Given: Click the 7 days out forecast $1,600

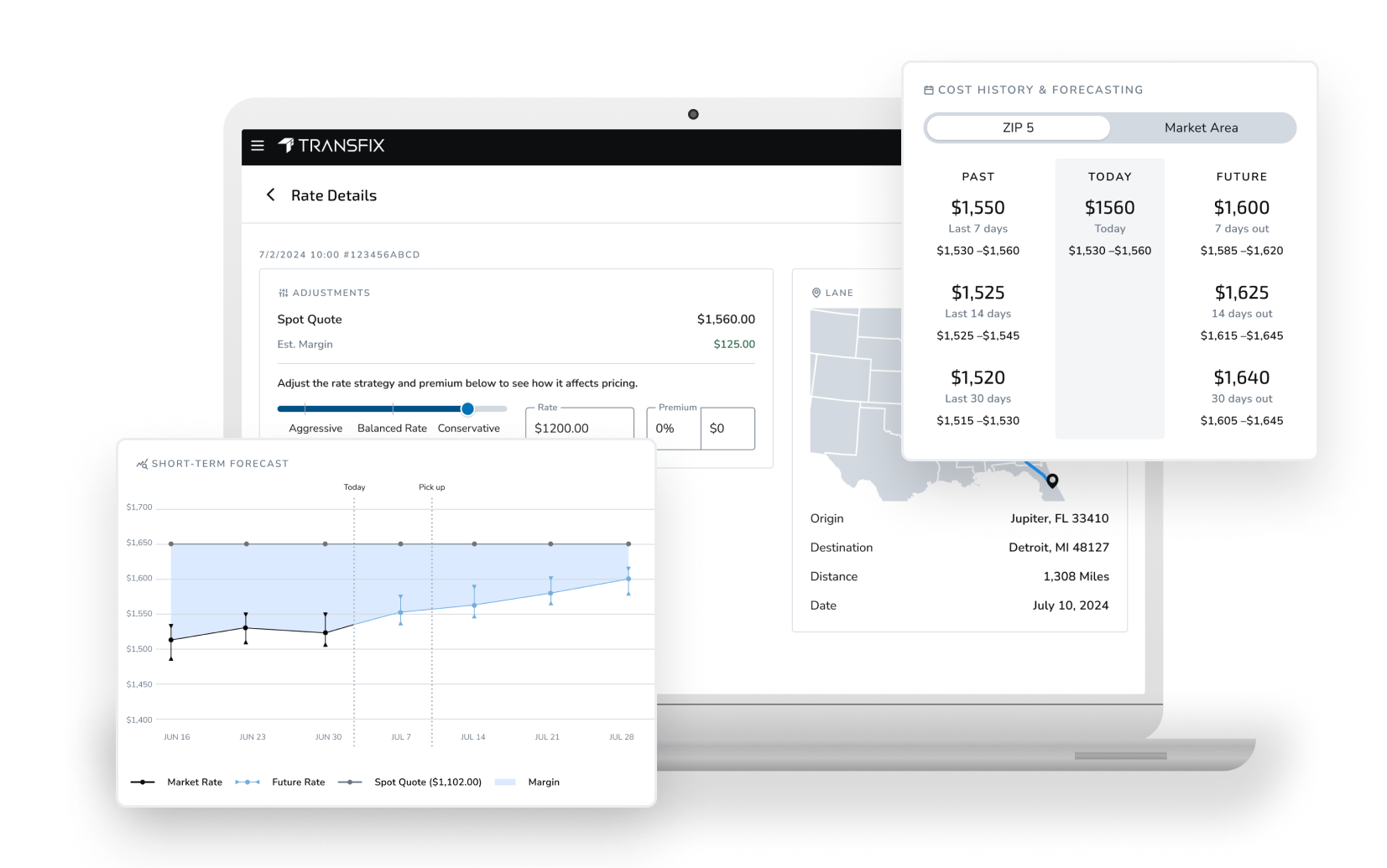Looking at the screenshot, I should pos(1241,207).
